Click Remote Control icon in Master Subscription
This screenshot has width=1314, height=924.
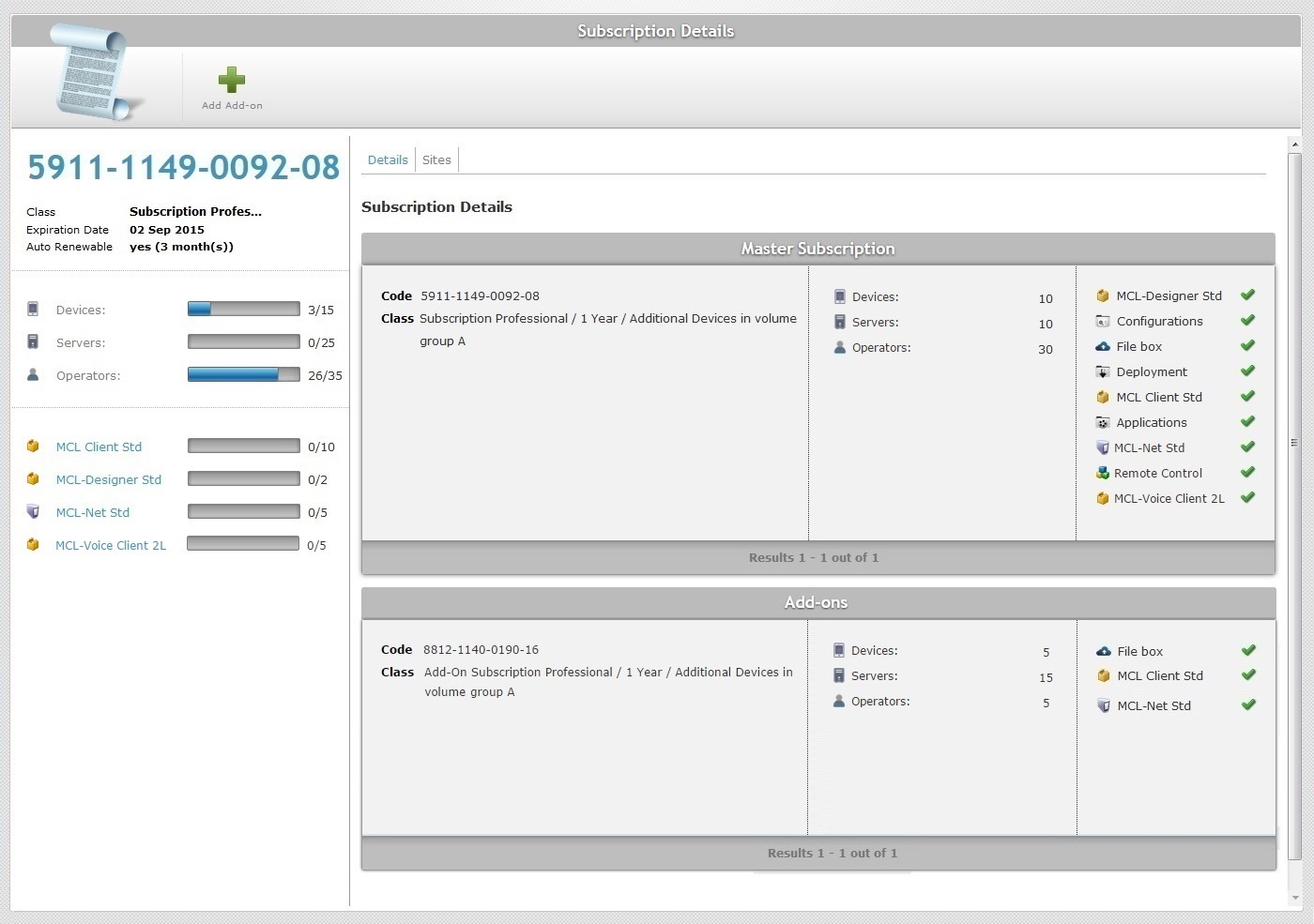click(1103, 473)
